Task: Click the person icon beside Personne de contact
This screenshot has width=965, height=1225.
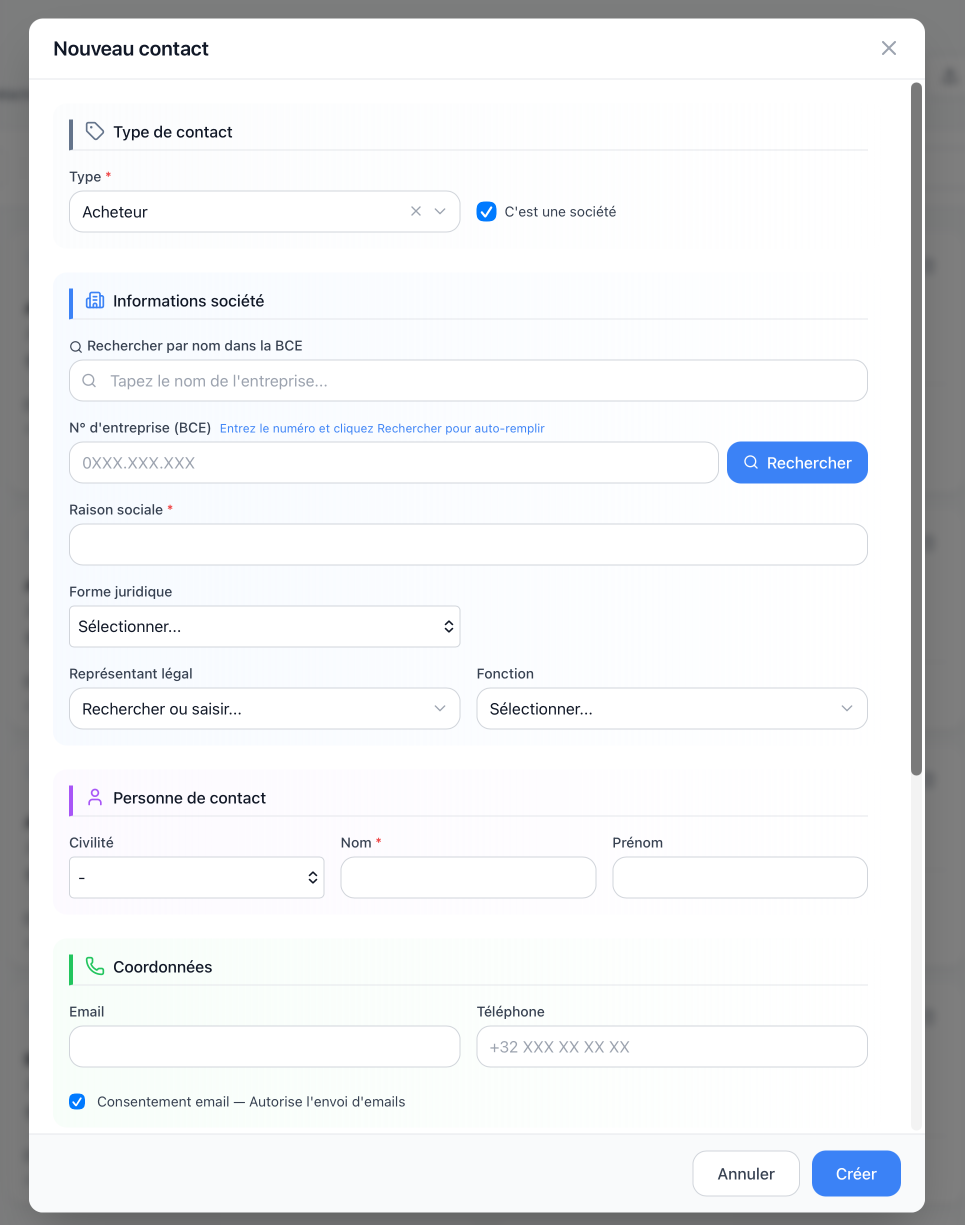Action: click(95, 798)
